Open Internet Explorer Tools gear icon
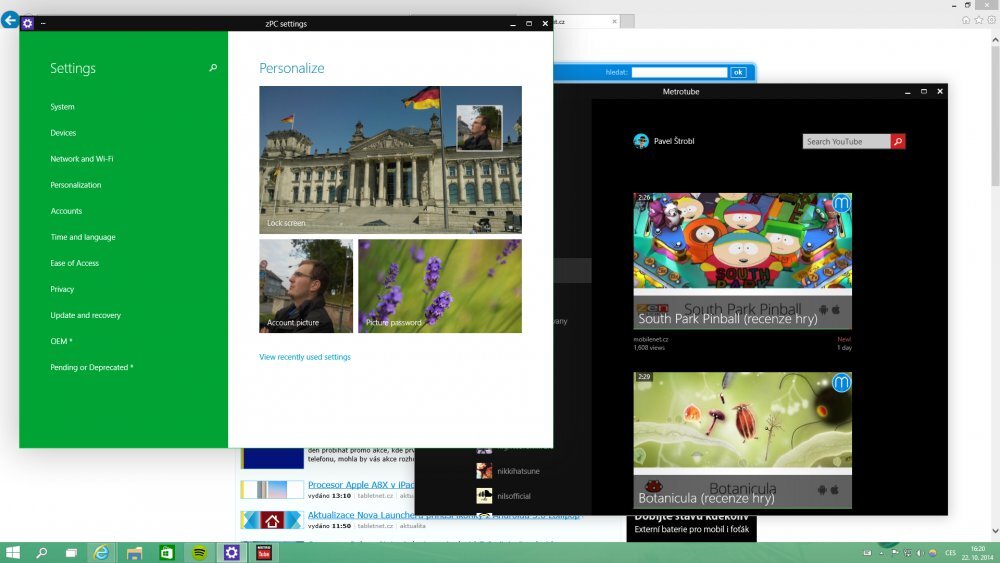The width and height of the screenshot is (1000, 563). click(x=991, y=20)
